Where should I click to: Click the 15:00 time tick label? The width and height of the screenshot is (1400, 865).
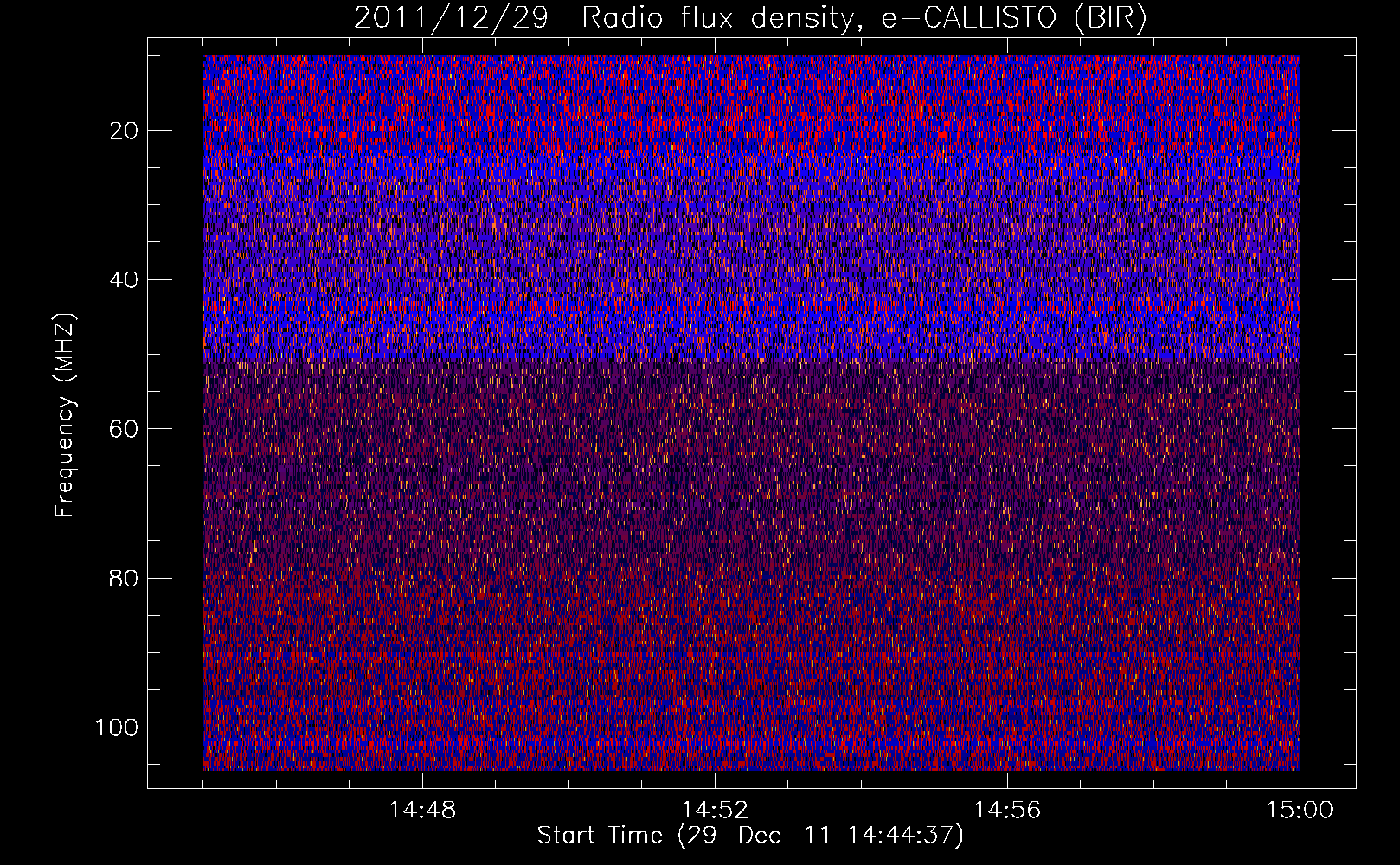click(1300, 811)
